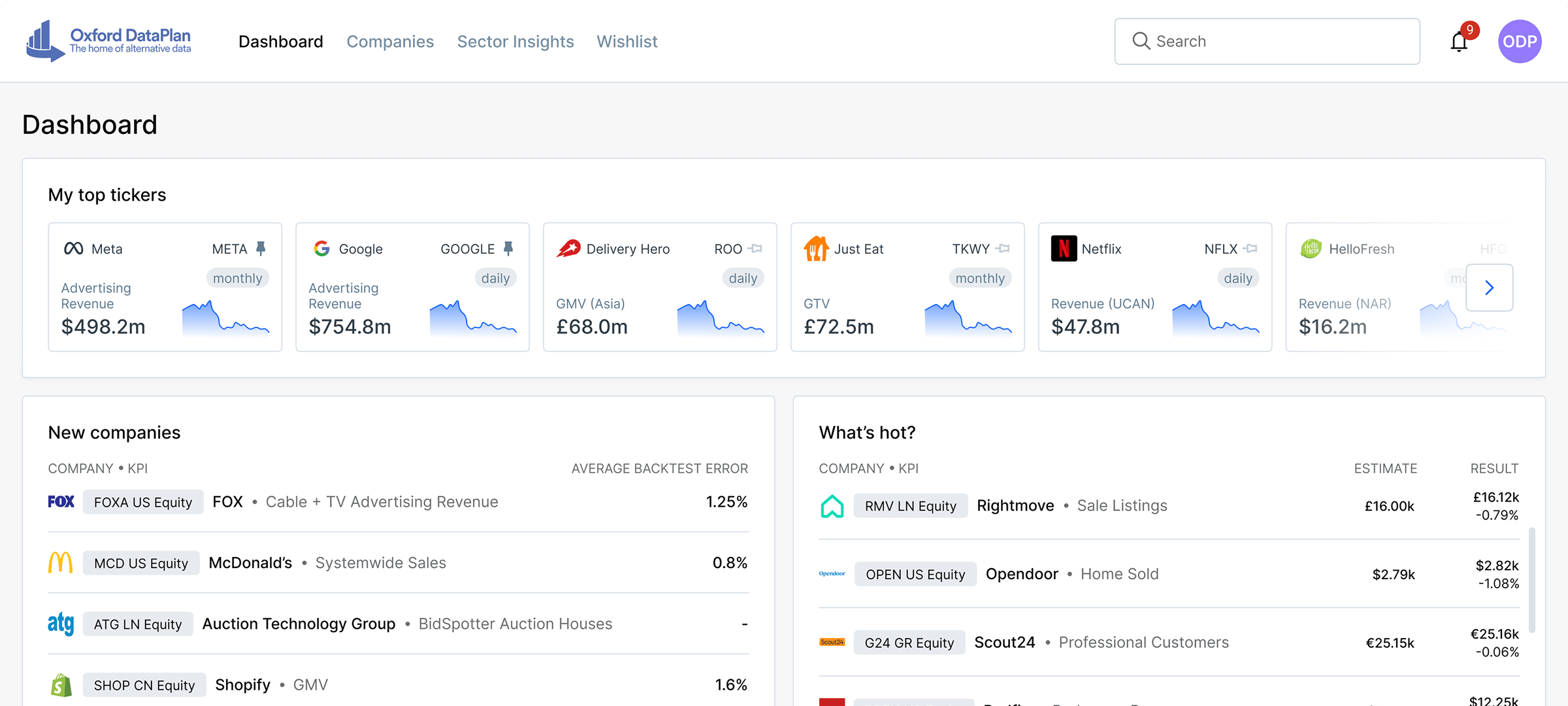Click the Meta logo on its ticker card

point(74,248)
